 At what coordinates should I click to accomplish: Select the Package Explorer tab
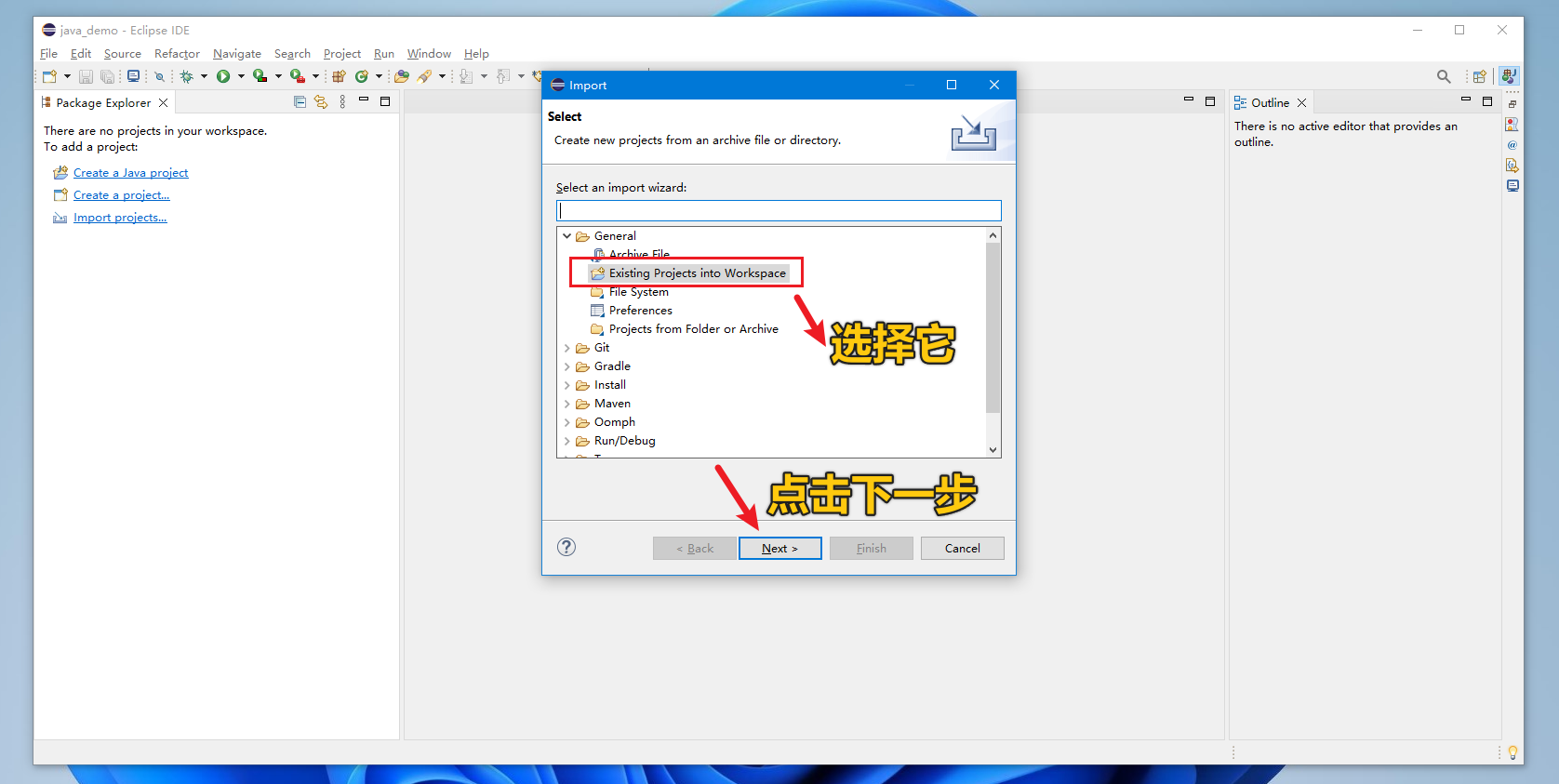click(x=103, y=102)
